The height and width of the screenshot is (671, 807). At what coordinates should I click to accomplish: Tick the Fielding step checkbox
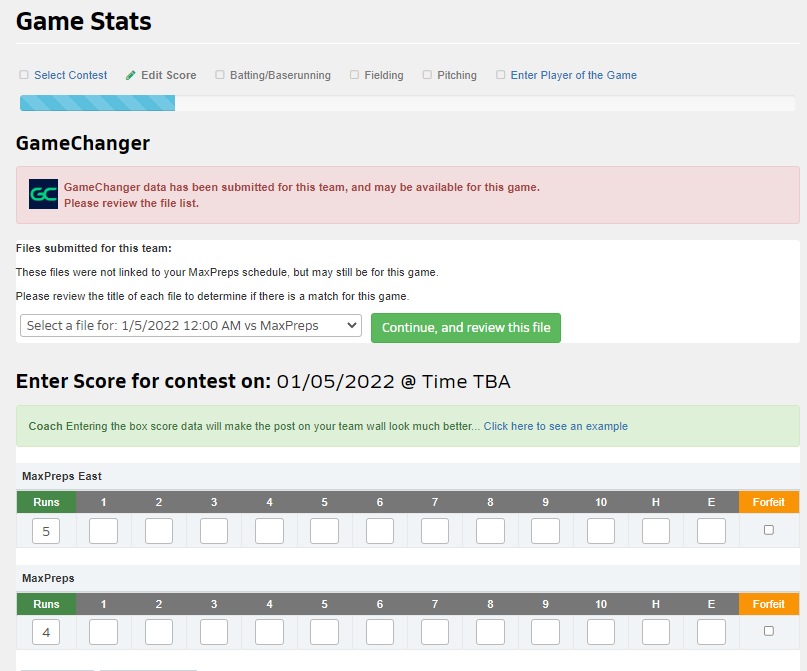coord(354,75)
